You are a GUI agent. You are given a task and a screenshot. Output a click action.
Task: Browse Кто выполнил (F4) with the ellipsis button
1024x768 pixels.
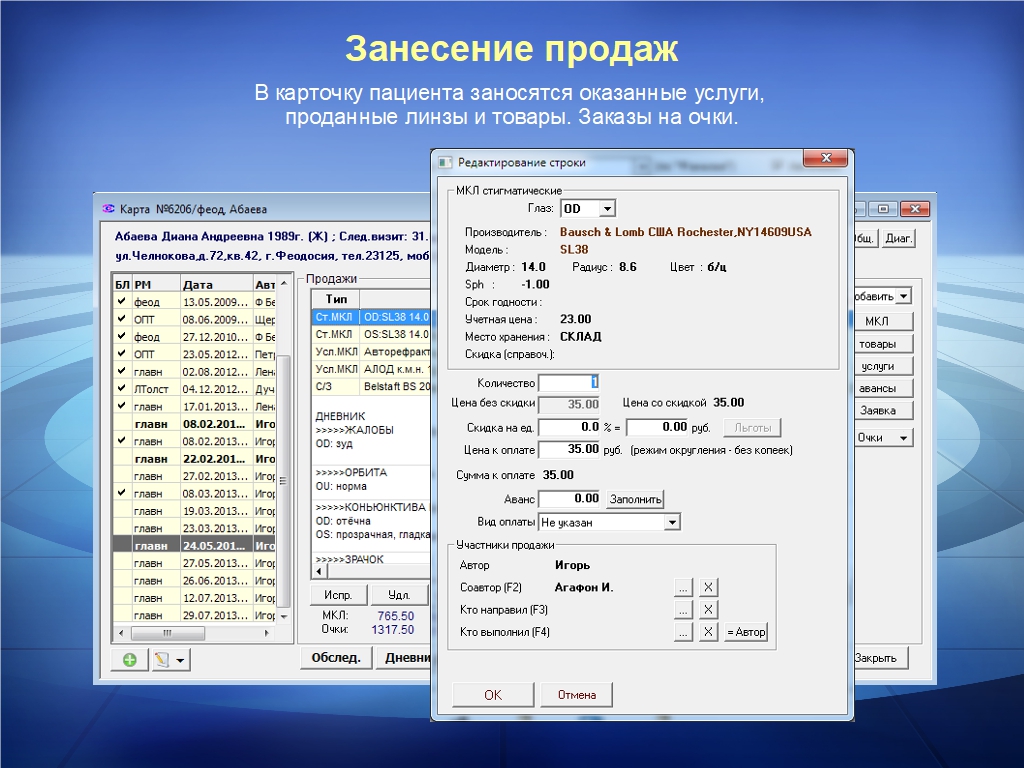click(683, 632)
